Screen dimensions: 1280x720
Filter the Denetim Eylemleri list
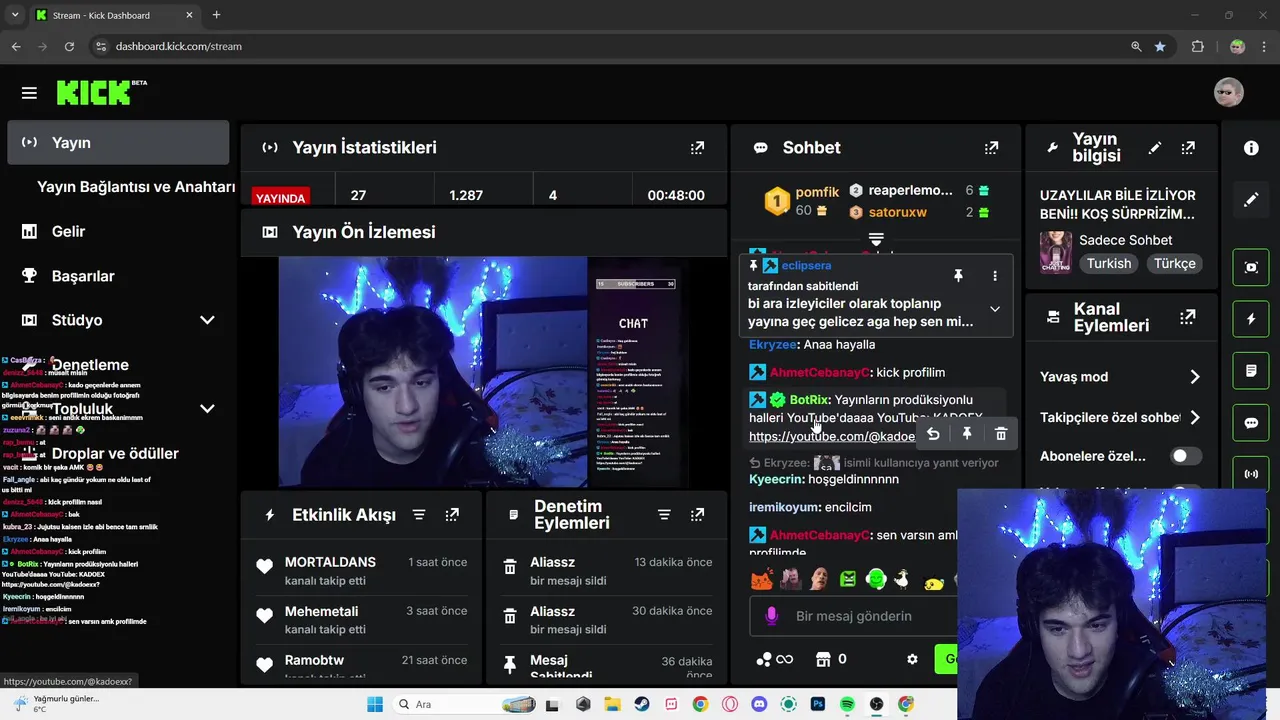coord(664,515)
